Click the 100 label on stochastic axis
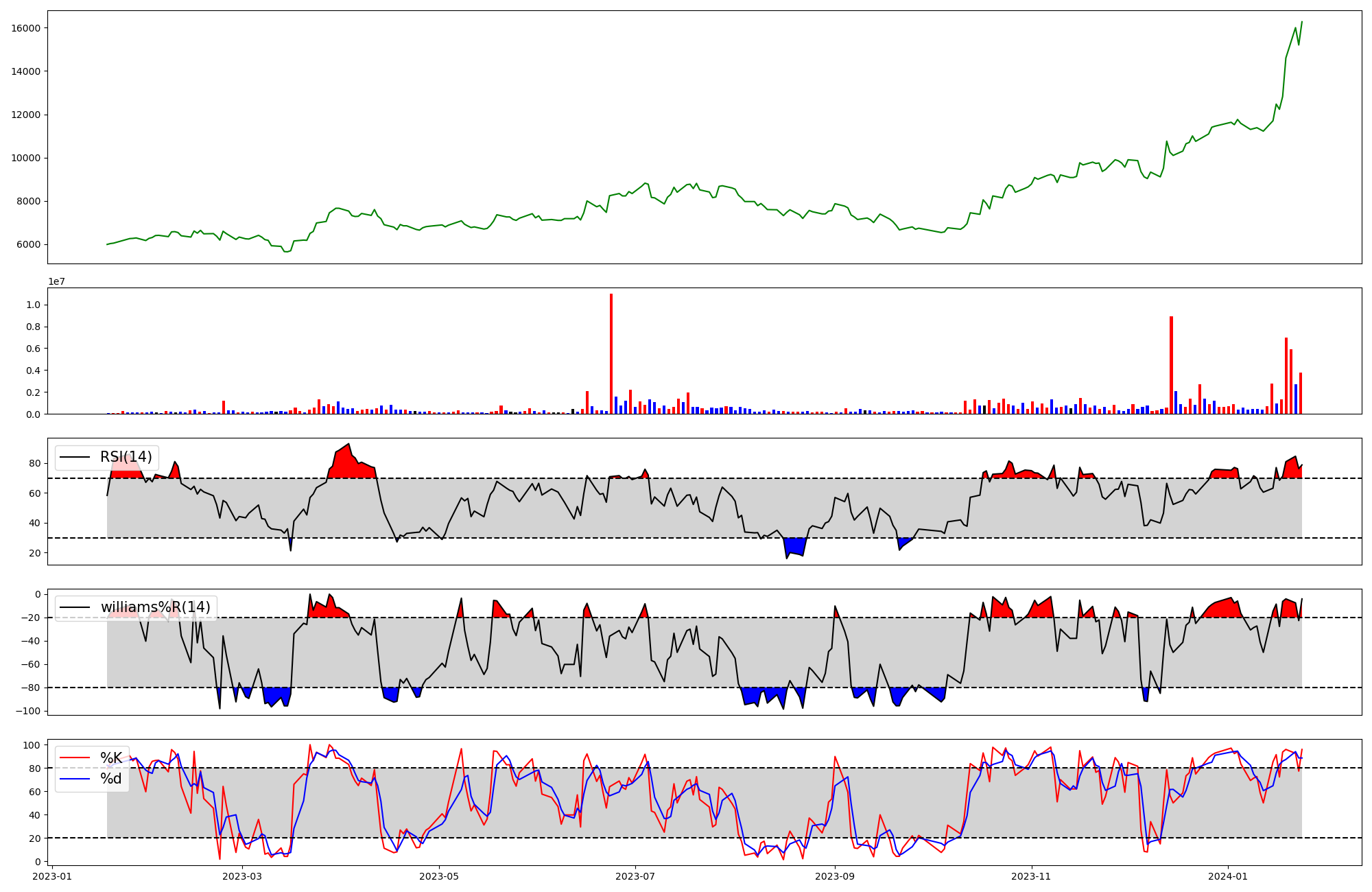 click(x=32, y=745)
